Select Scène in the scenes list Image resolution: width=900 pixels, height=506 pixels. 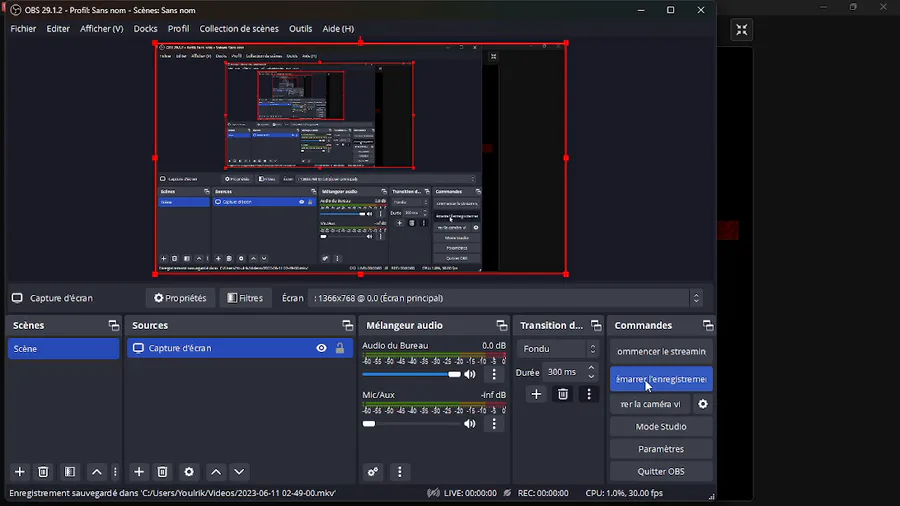pos(63,349)
